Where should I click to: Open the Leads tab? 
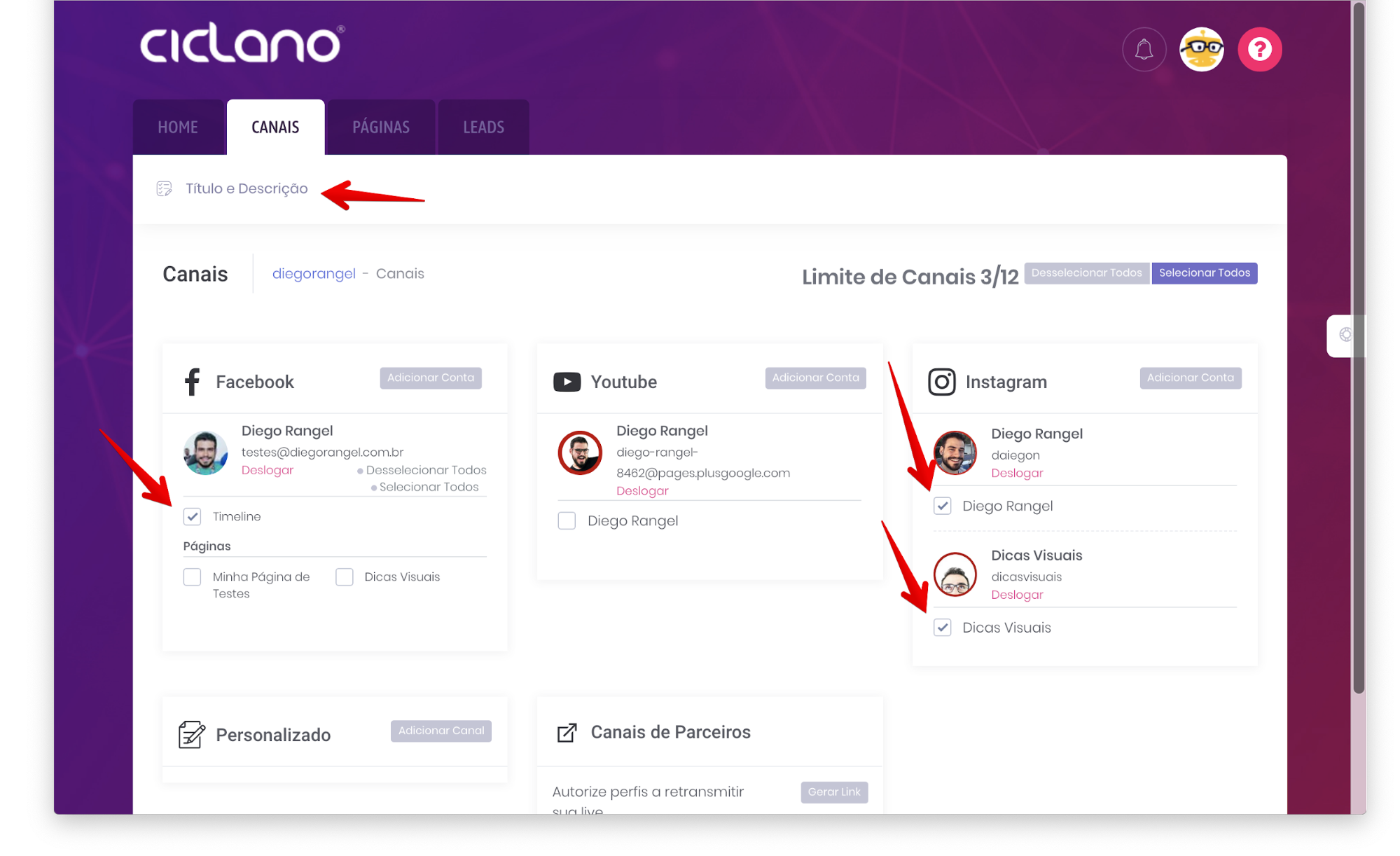483,127
